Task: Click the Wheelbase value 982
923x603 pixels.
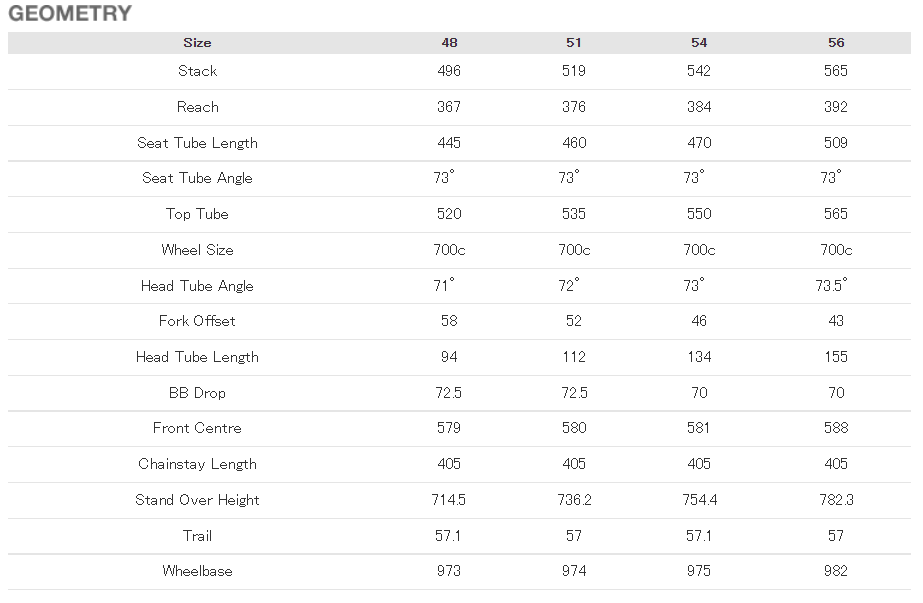Action: tap(836, 571)
